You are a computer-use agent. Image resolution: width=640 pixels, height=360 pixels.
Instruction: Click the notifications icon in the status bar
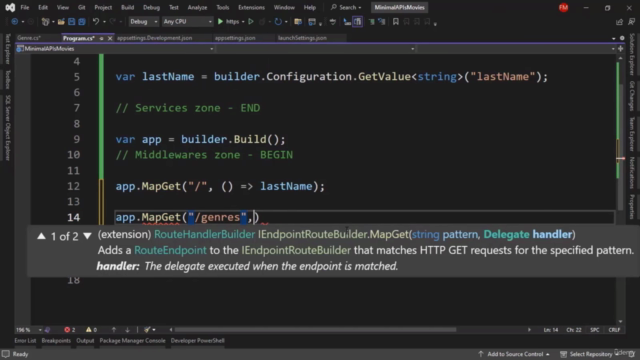[631, 353]
